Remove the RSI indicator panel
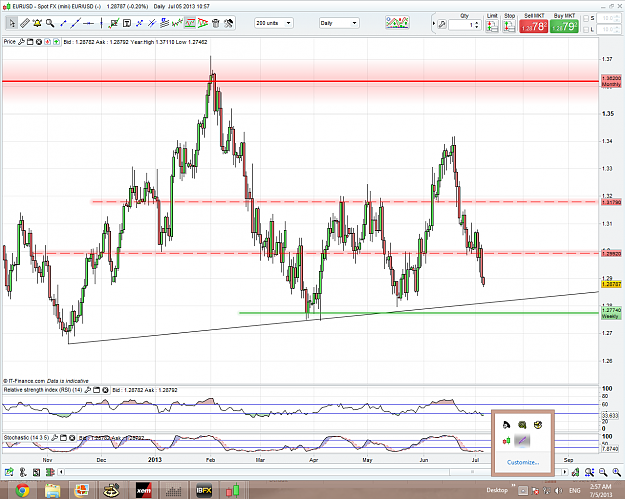The height and width of the screenshot is (499, 625). pos(105,390)
